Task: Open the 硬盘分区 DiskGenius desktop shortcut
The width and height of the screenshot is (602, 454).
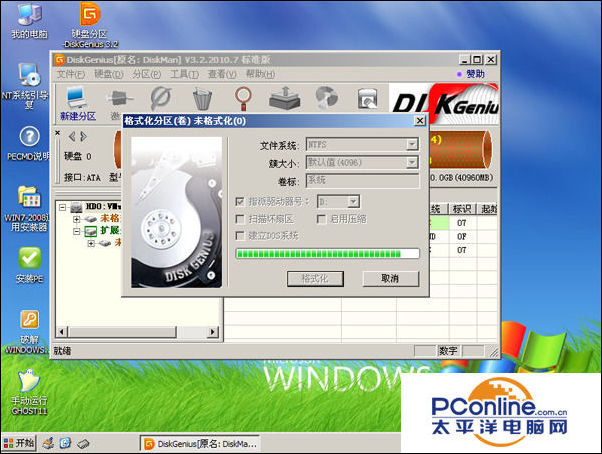Action: (90, 18)
